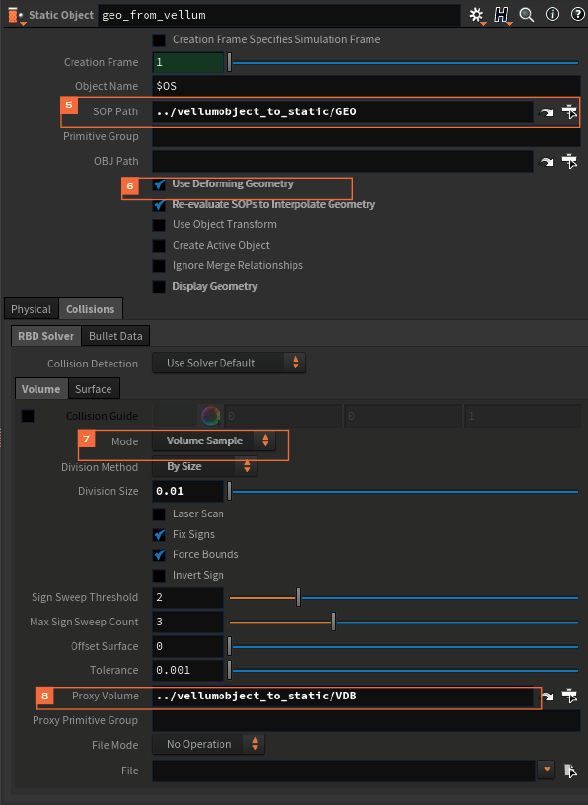
Task: Toggle the Fix Signs checkbox
Action: (x=159, y=534)
